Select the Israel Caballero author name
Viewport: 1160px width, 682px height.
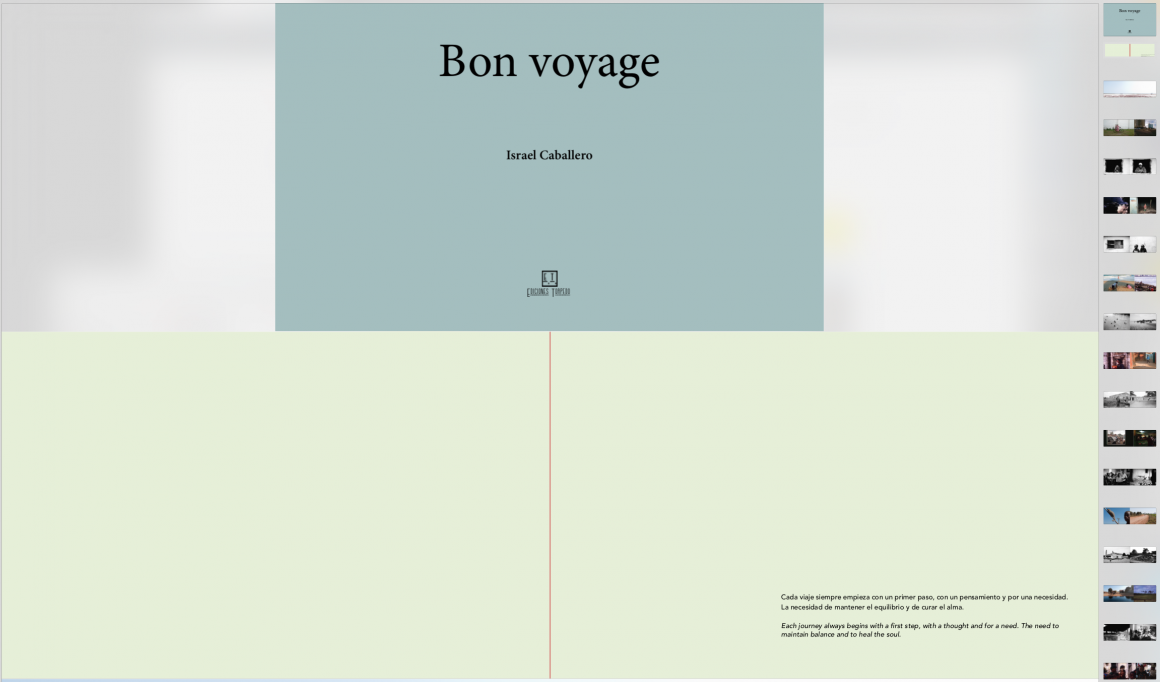(549, 155)
